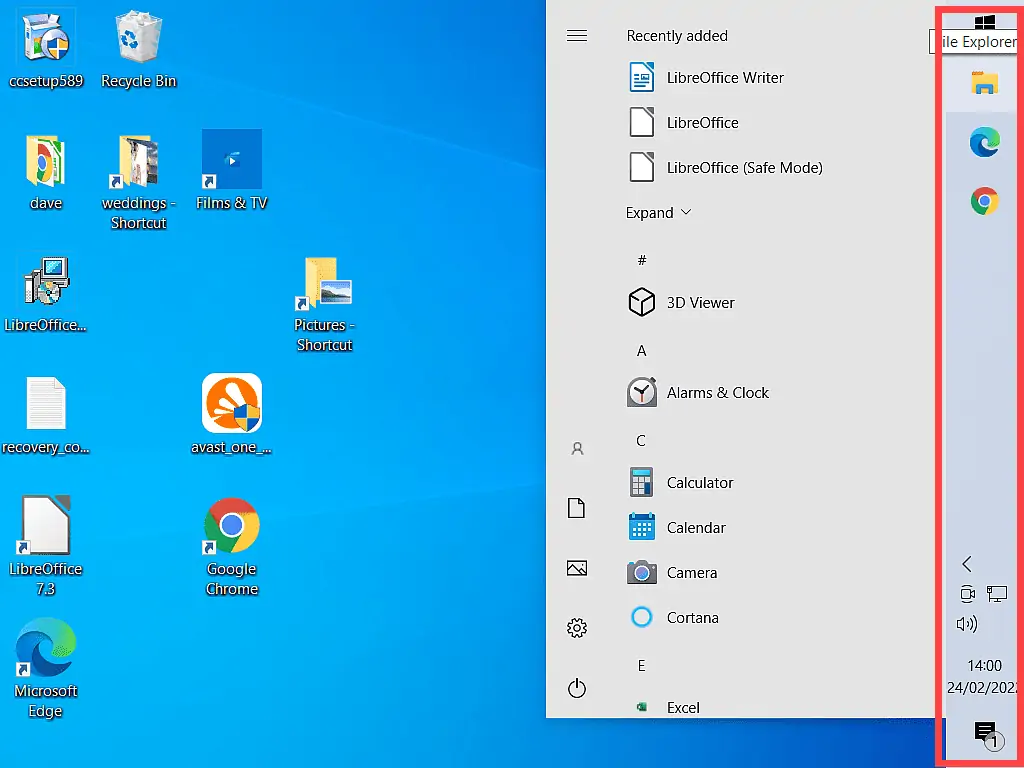Launch Microsoft Edge from the taskbar
Screen dimensions: 1024x768
tap(985, 142)
